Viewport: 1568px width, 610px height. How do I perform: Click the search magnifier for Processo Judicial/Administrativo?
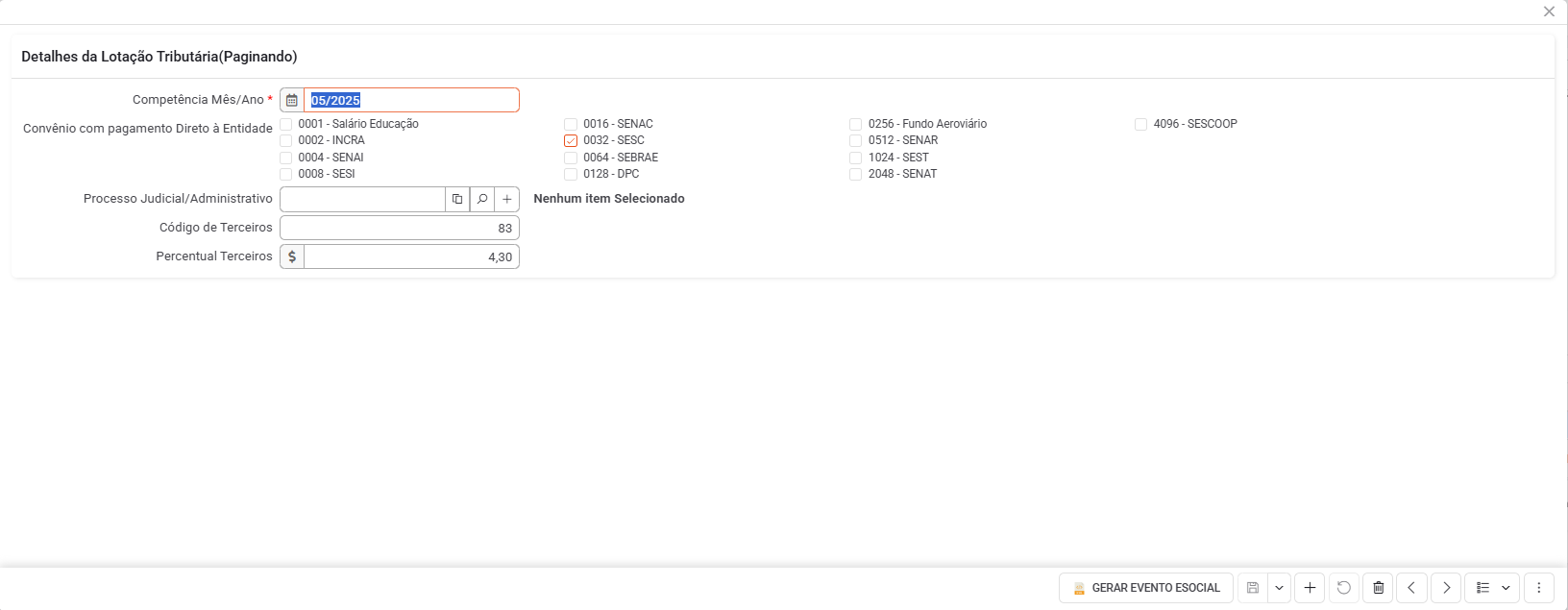482,199
